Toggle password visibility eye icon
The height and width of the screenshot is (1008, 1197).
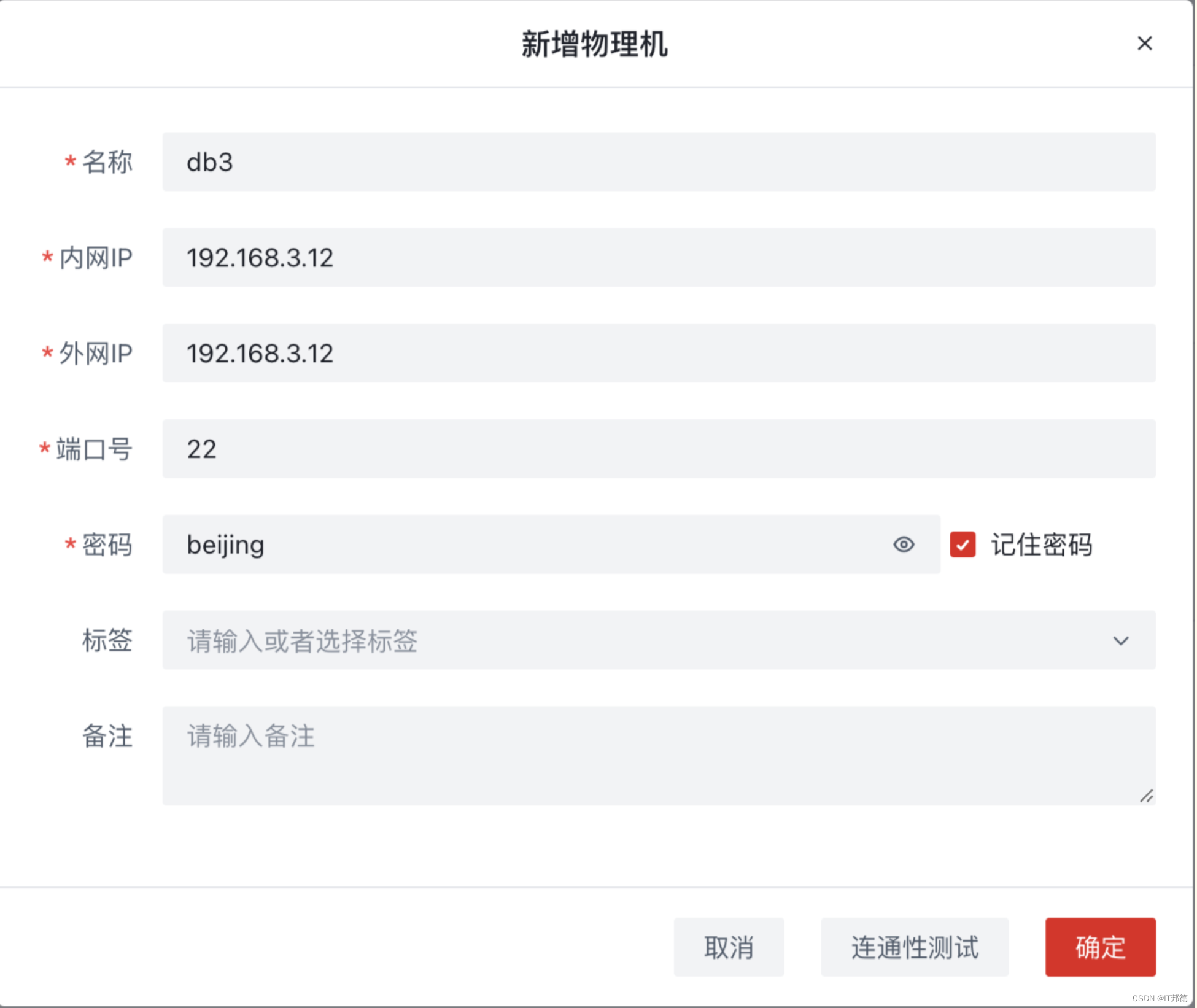904,545
